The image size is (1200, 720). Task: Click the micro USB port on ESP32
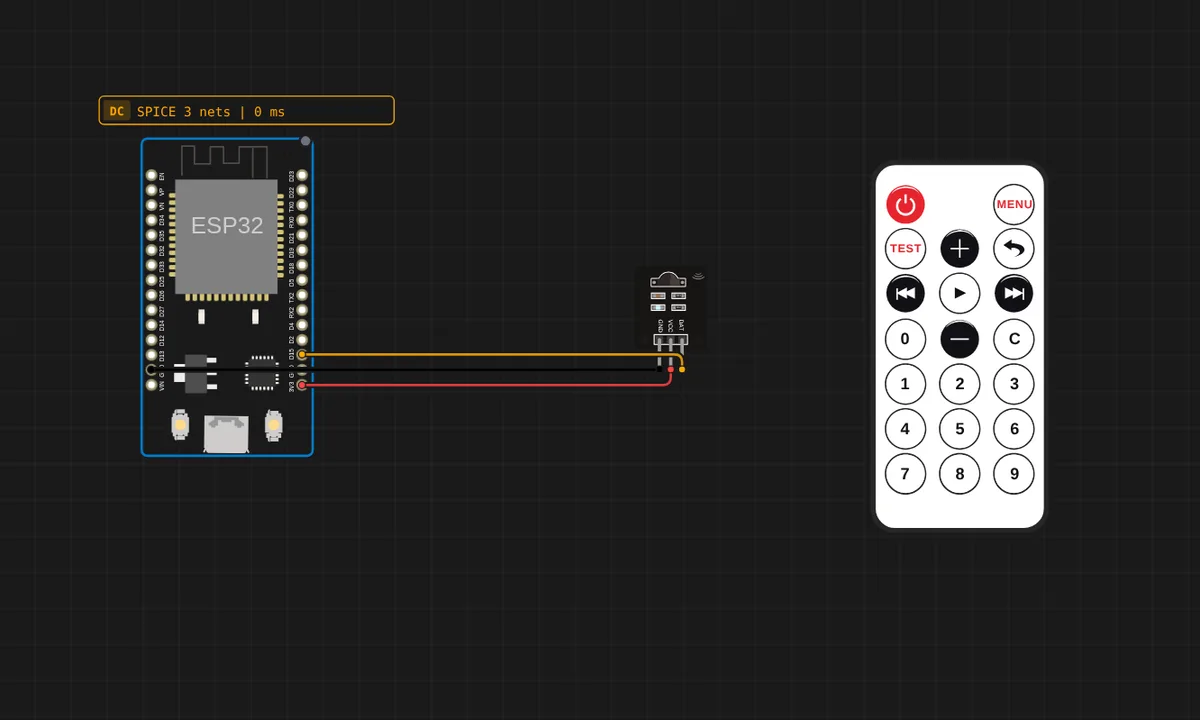226,434
